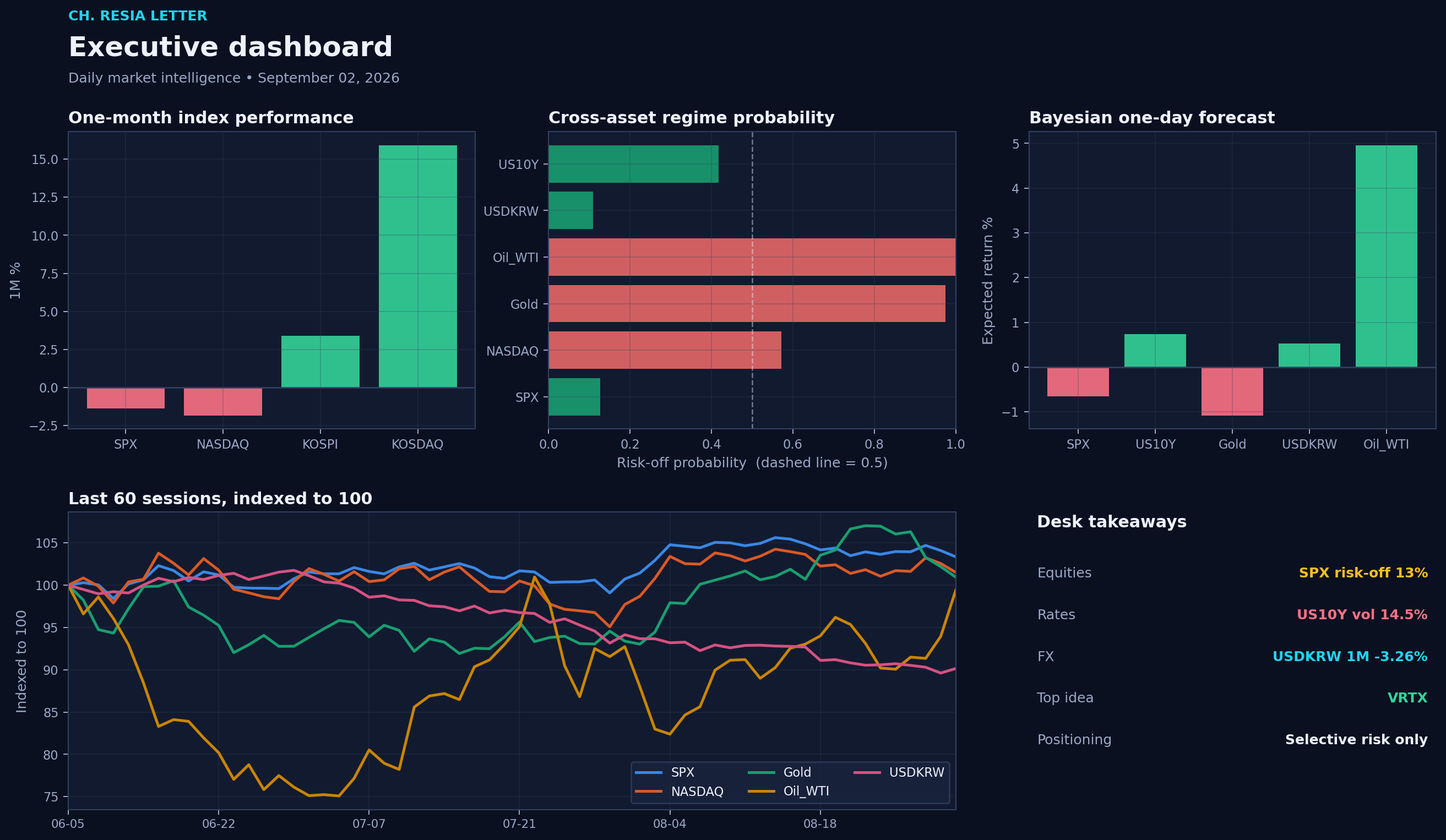Click the 'One-month index performance' chart title
The image size is (1446, 840).
210,118
